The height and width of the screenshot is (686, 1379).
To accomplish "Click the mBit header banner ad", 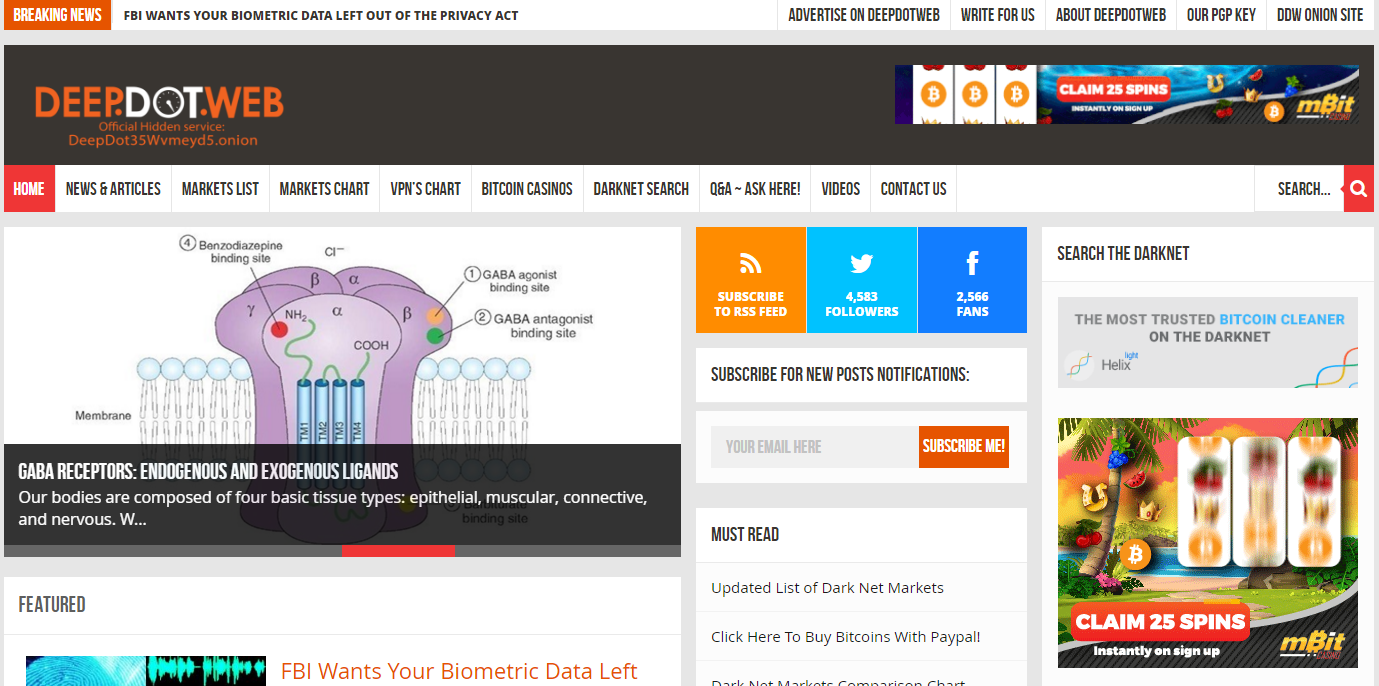I will [1126, 95].
